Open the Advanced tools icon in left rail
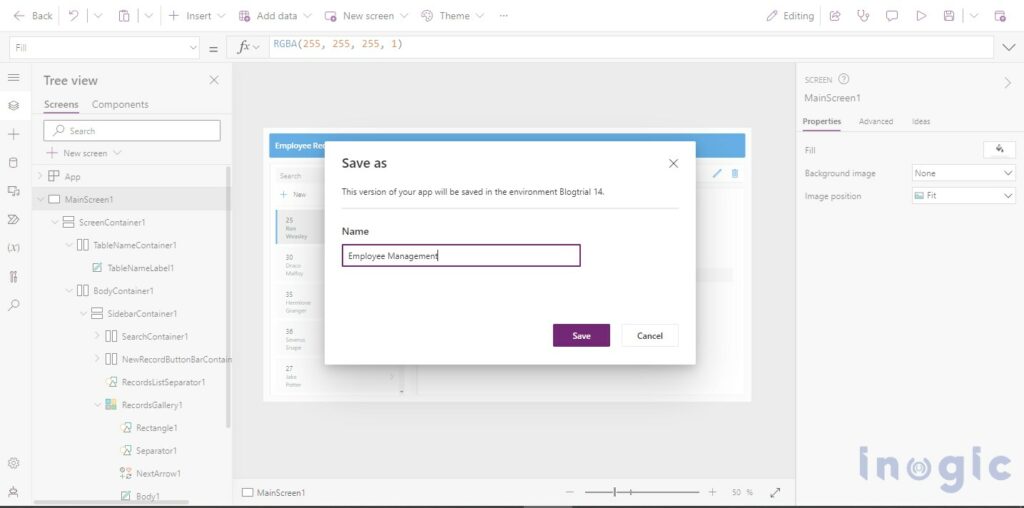 coord(13,276)
